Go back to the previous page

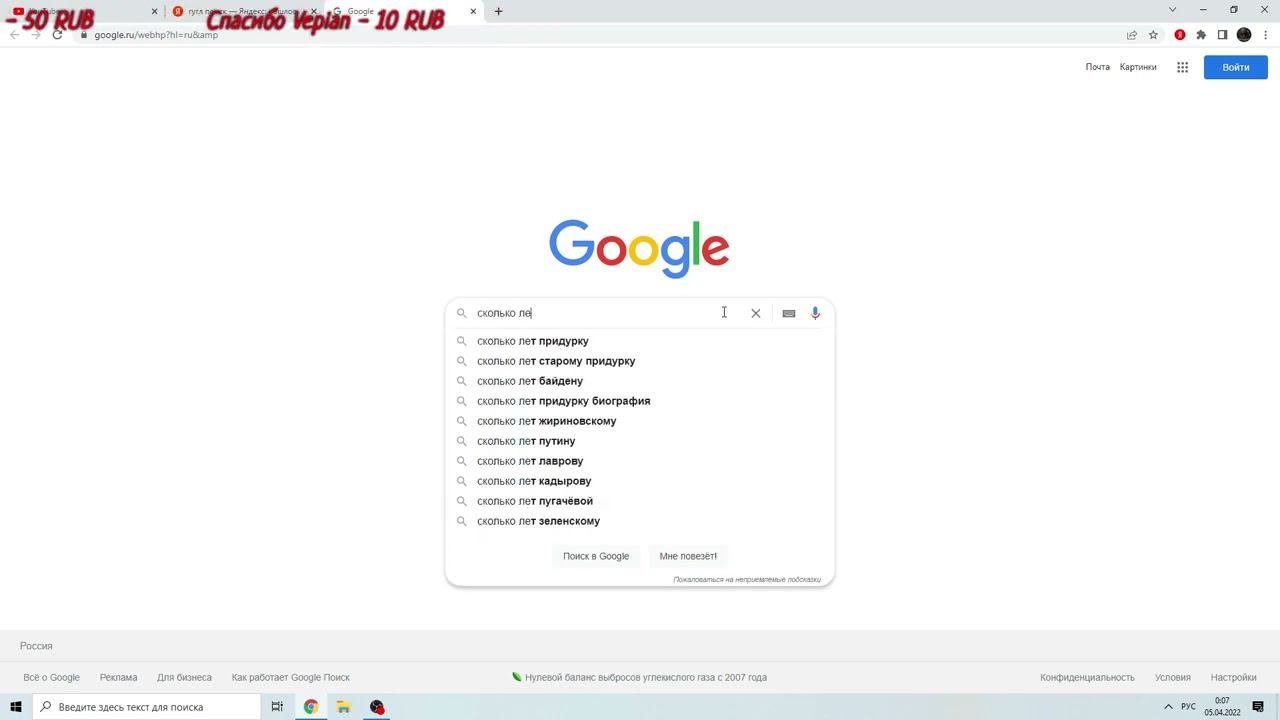[14, 35]
